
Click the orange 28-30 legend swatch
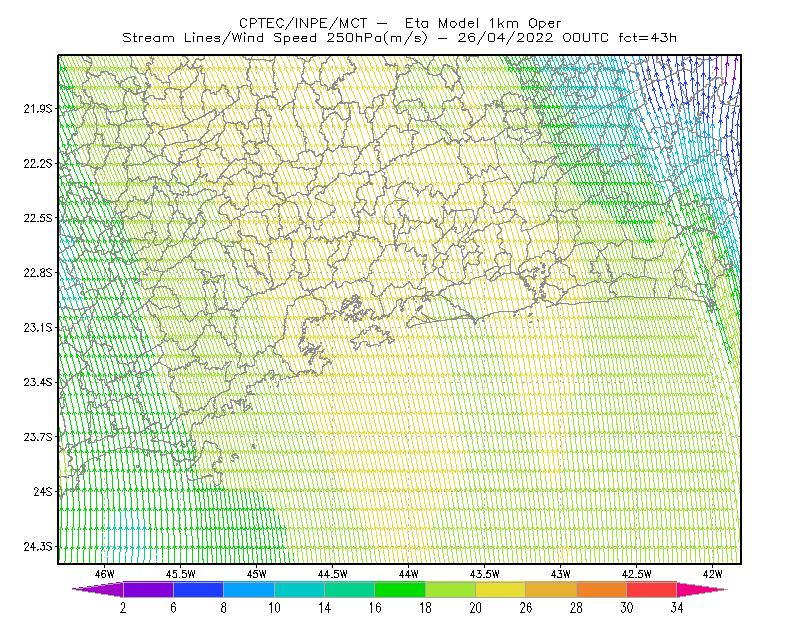pyautogui.click(x=602, y=589)
